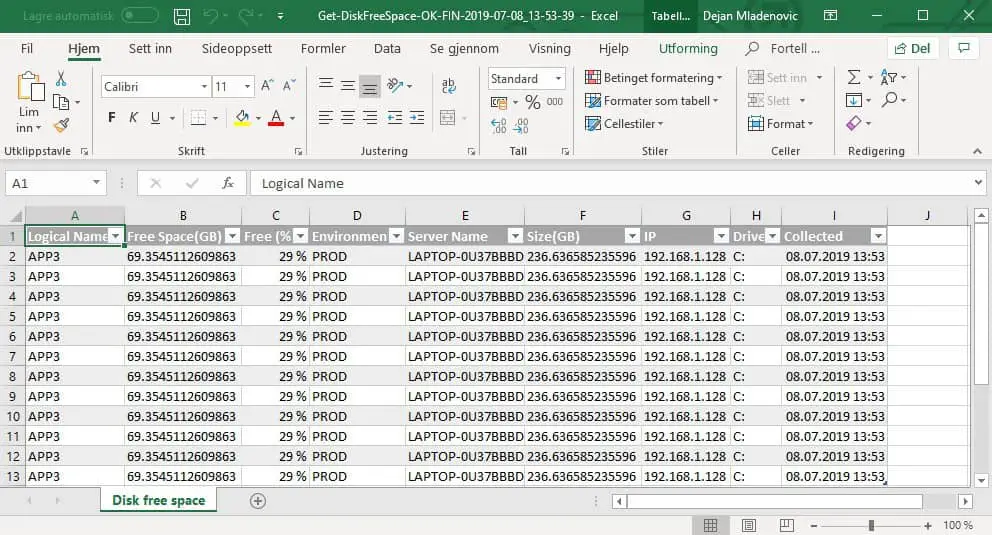Viewport: 992px width, 535px height.
Task: Apply the yellow fill color bucket
Action: coord(242,118)
